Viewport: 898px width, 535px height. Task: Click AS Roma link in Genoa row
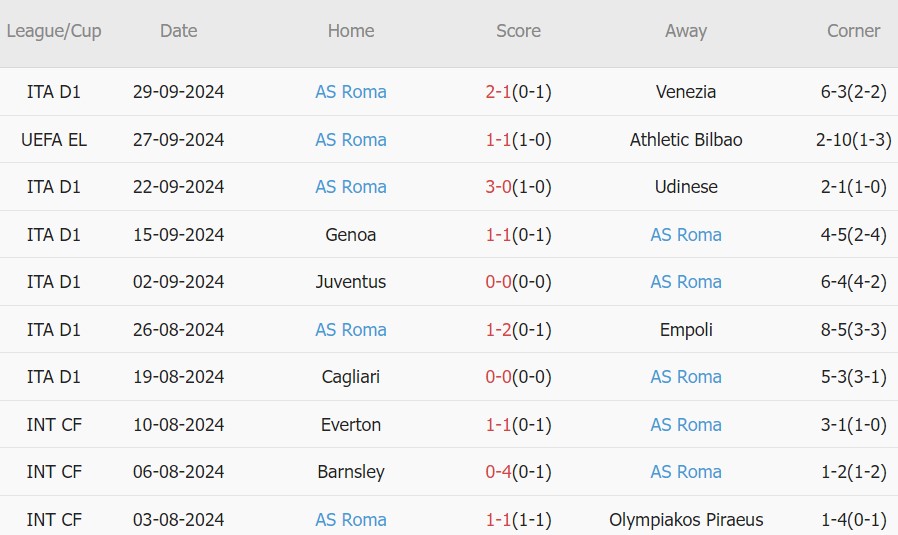(x=686, y=235)
